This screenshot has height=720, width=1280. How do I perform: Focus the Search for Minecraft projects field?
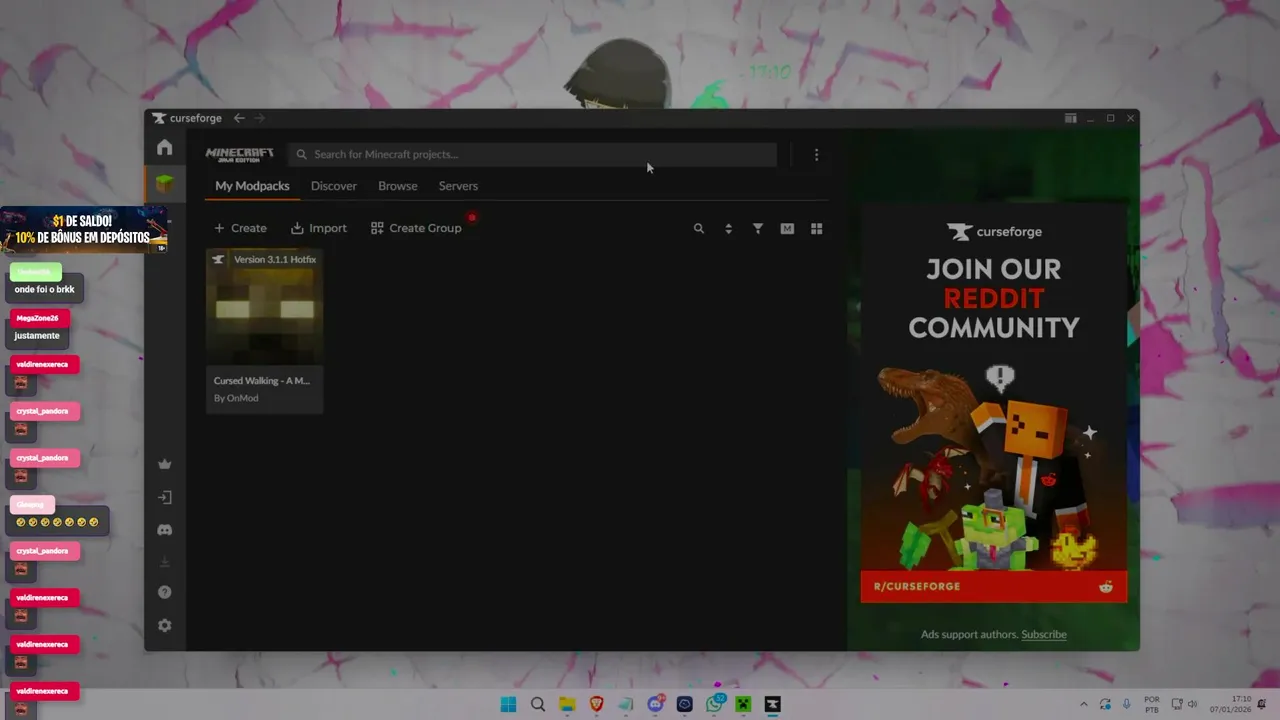[533, 154]
